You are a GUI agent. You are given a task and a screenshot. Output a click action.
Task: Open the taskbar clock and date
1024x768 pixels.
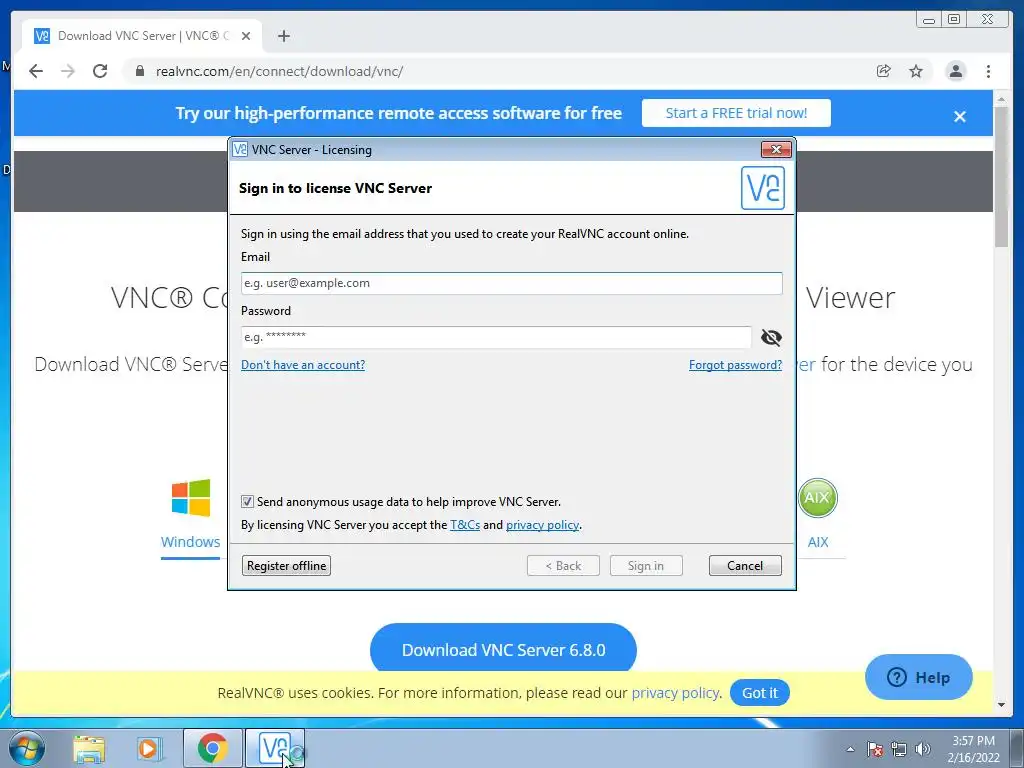coord(973,749)
